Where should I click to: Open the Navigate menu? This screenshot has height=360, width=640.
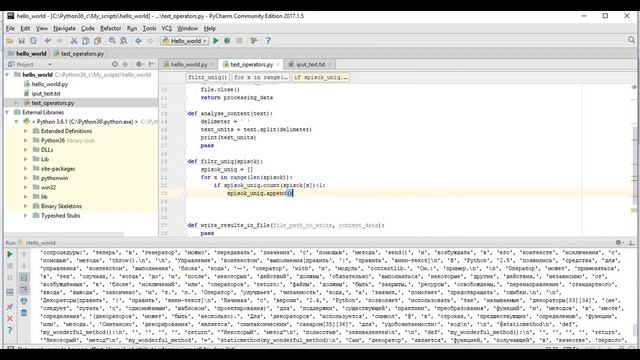point(64,29)
